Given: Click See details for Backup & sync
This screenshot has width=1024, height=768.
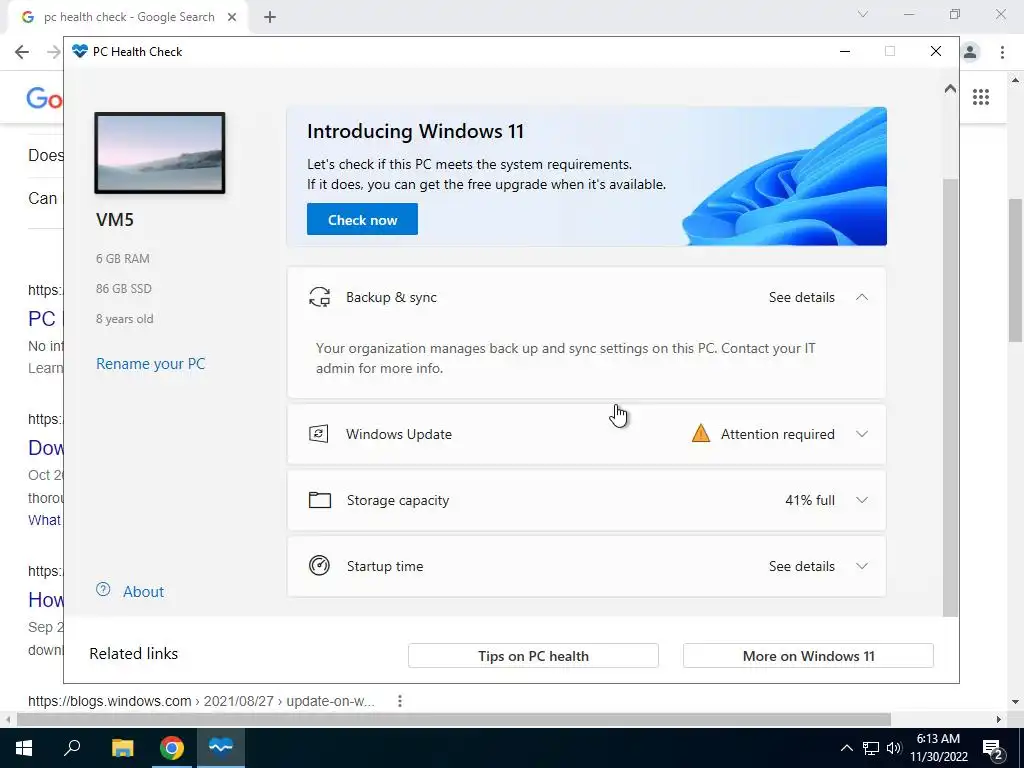Looking at the screenshot, I should click(801, 297).
